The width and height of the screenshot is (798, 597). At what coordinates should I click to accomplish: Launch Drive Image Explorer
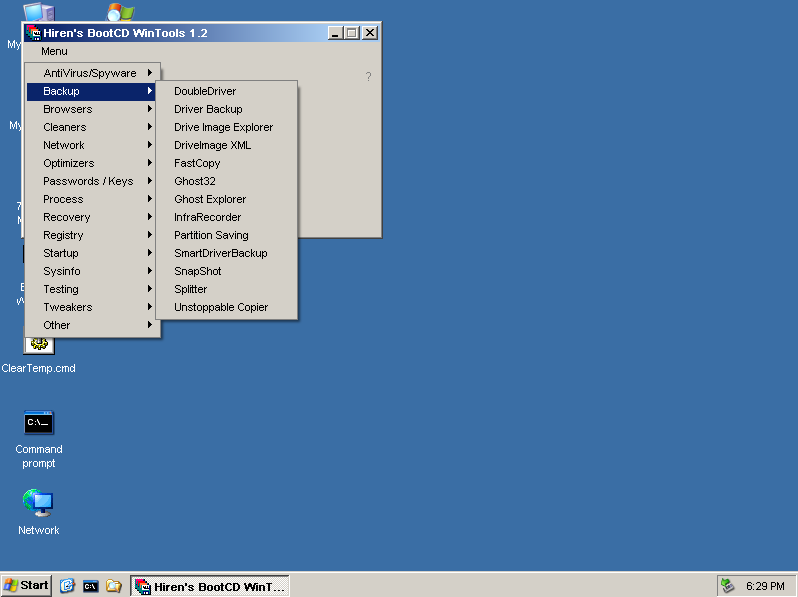click(227, 127)
